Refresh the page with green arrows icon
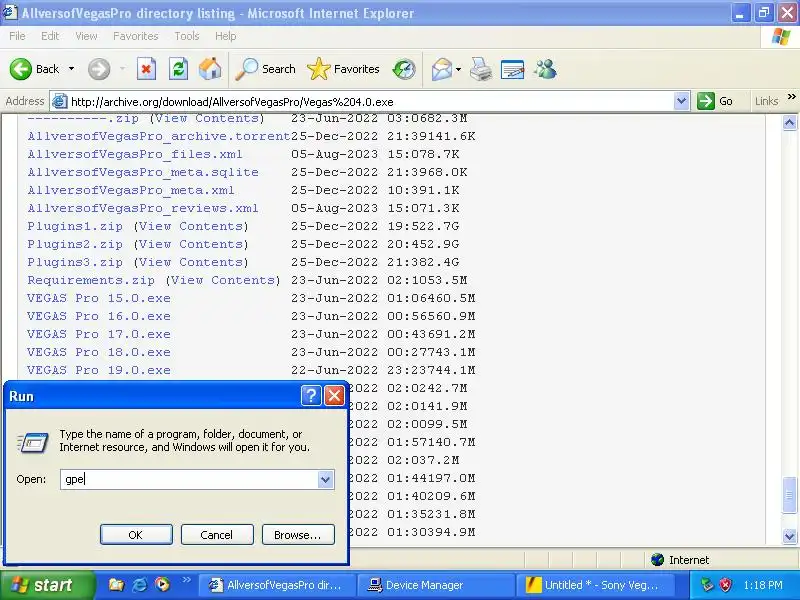 point(179,69)
